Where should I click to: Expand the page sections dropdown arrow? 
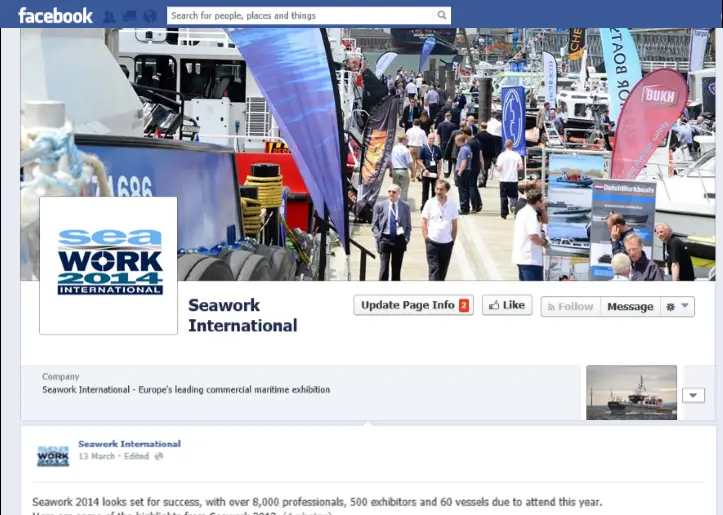pyautogui.click(x=693, y=395)
